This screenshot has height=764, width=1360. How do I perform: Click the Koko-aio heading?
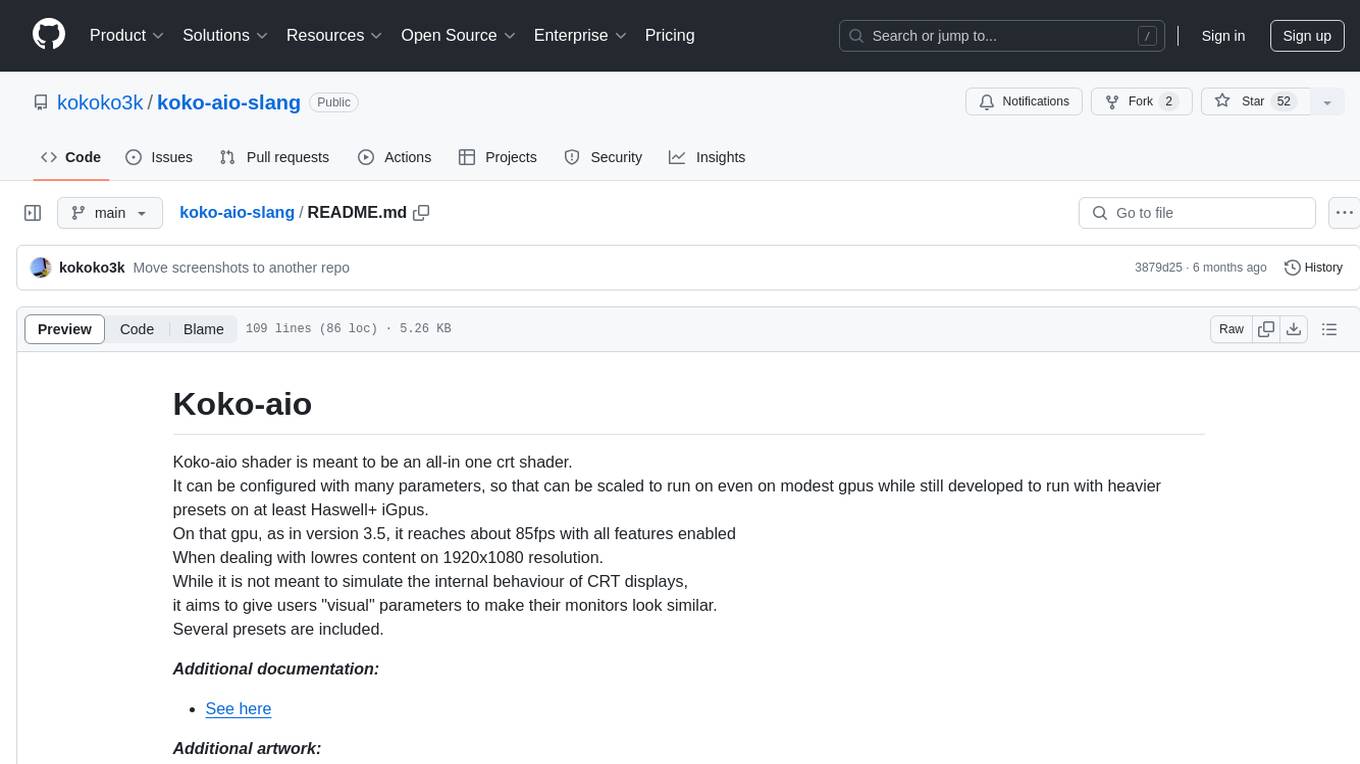(242, 404)
